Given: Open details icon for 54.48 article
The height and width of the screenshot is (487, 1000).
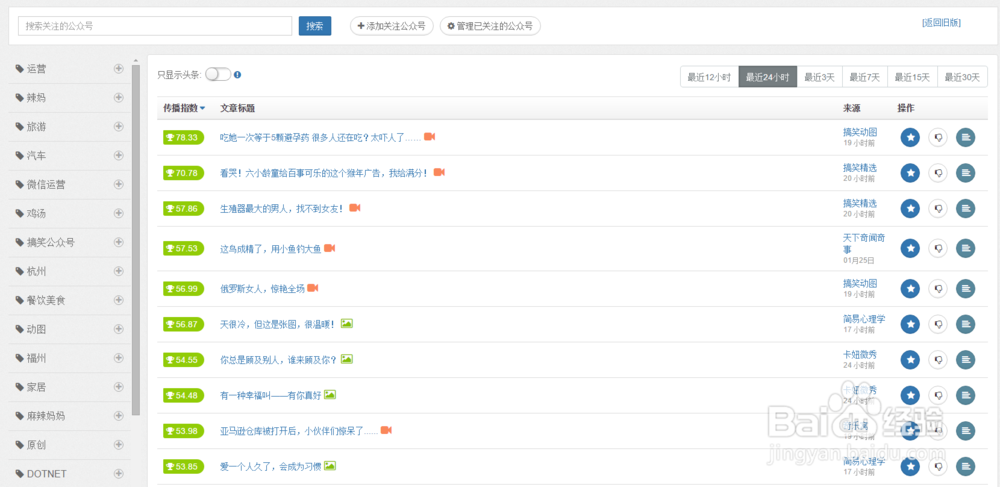Looking at the screenshot, I should pos(966,395).
